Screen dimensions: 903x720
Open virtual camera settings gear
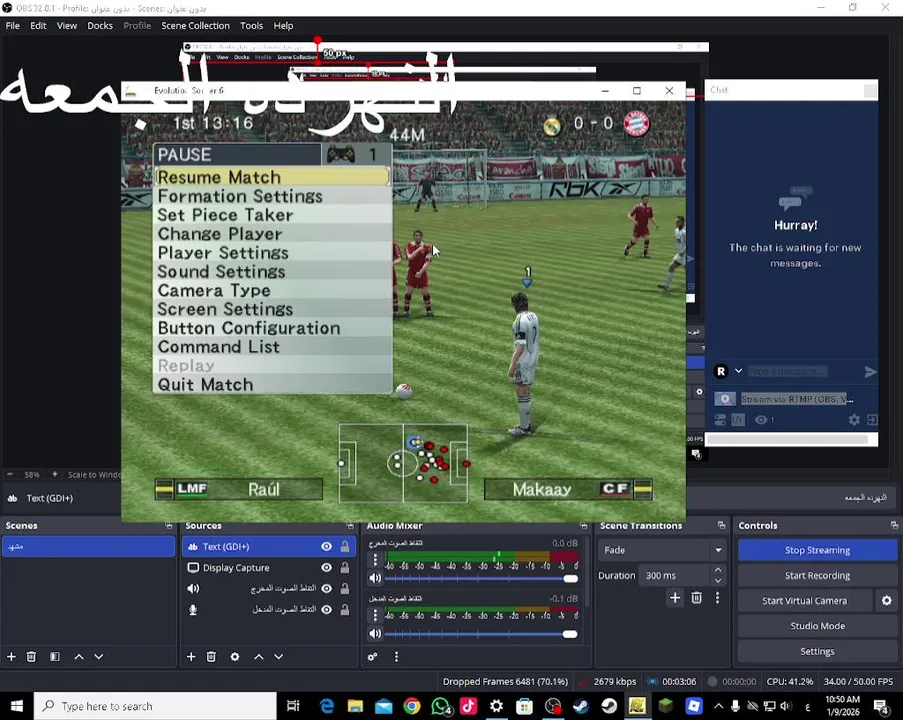pos(886,601)
